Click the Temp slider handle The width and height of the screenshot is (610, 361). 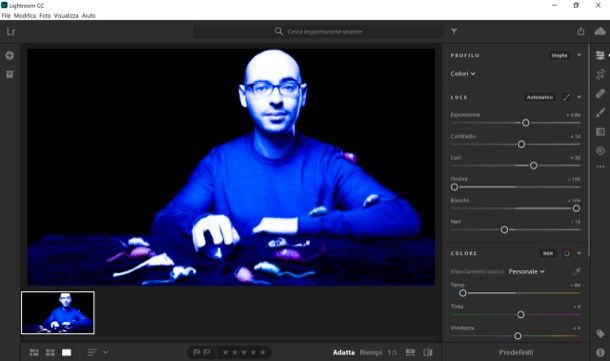click(463, 293)
